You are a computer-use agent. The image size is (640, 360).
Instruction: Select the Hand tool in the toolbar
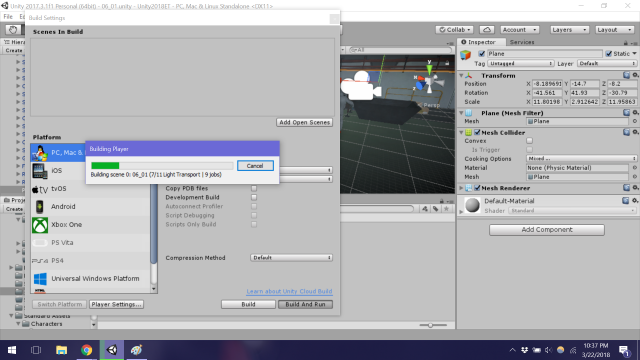tap(13, 30)
